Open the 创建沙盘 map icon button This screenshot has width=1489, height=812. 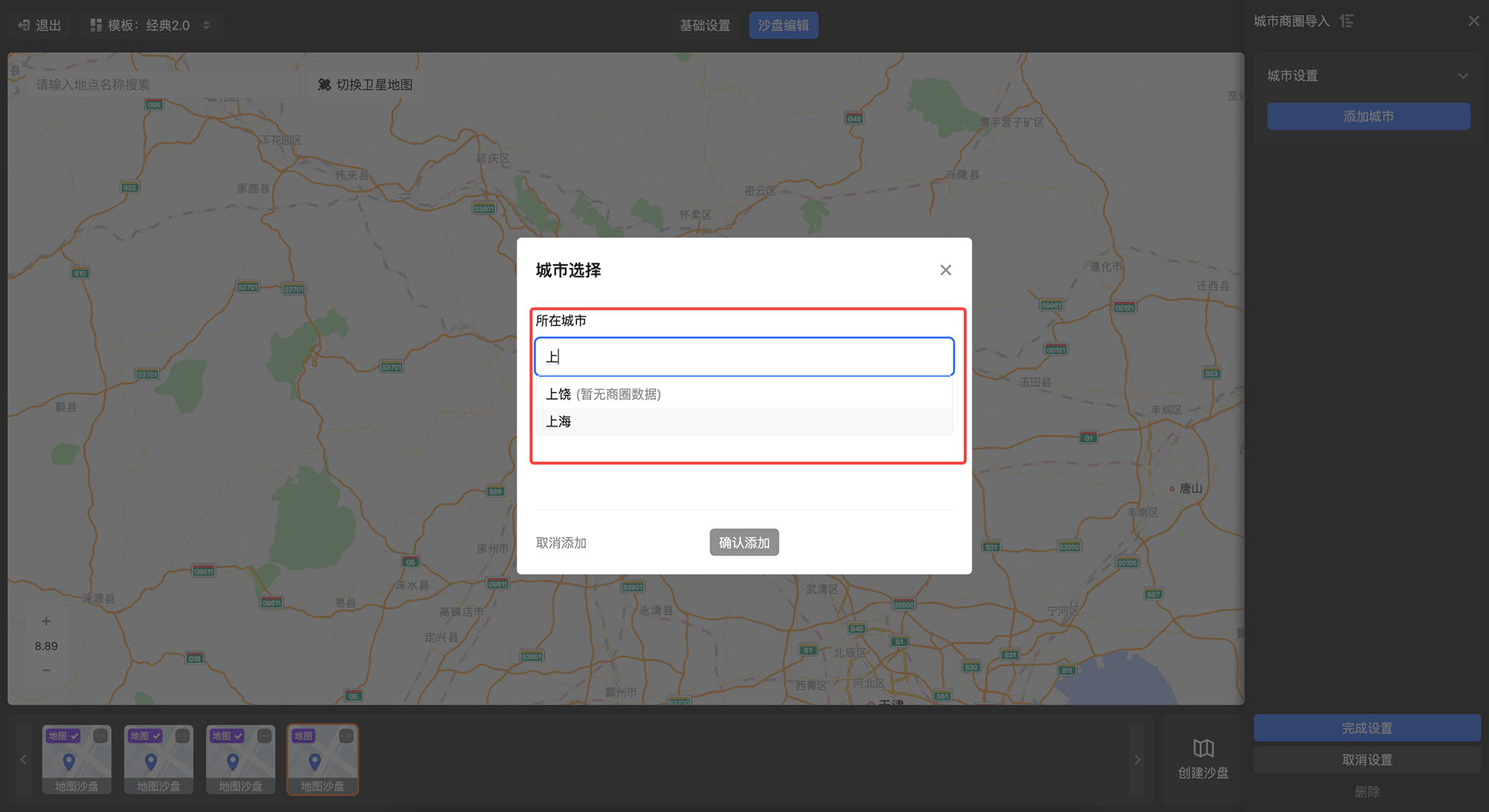click(x=1203, y=749)
